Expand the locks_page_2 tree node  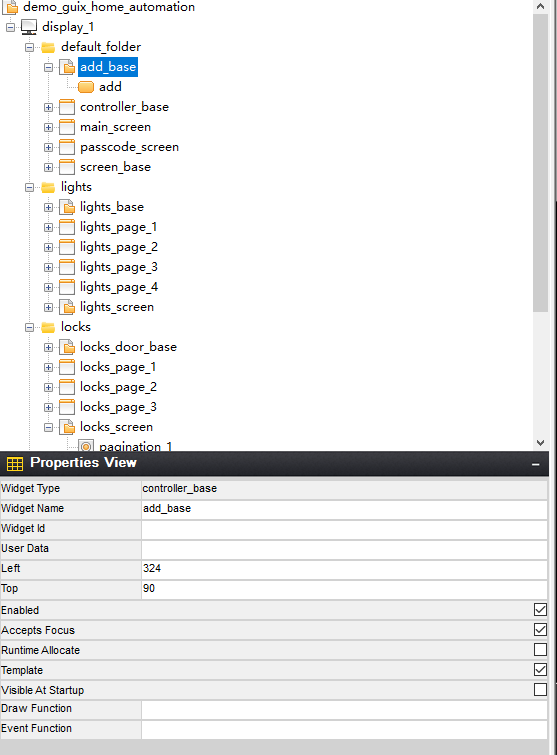(x=48, y=387)
